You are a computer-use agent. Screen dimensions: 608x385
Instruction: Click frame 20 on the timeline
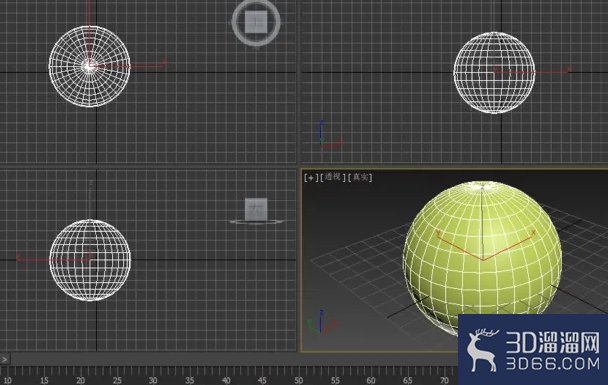(80, 380)
